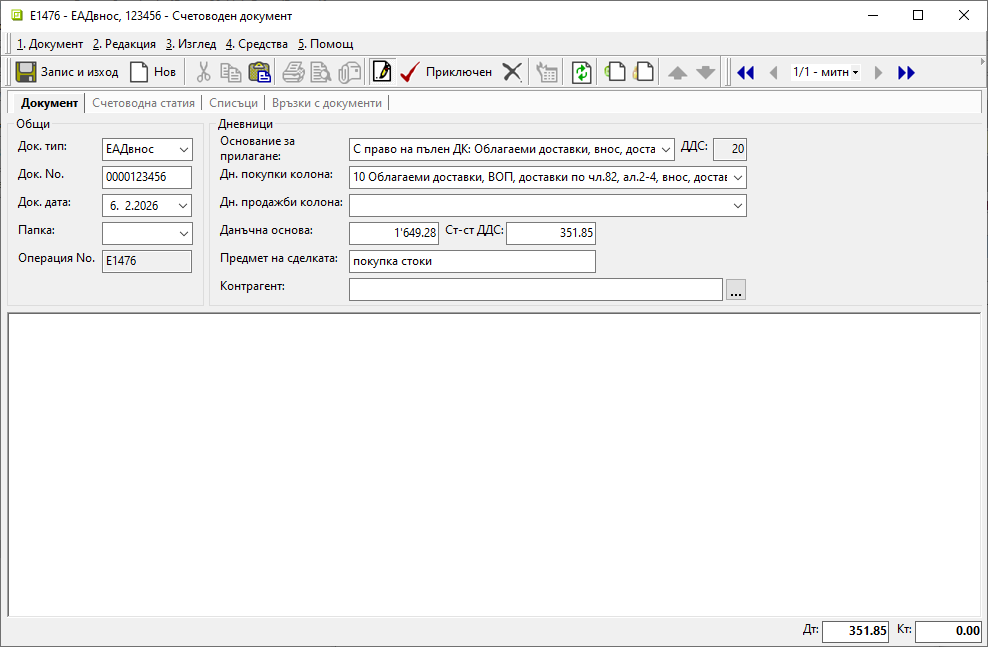
Task: Open the Папка combo box
Action: pos(183,233)
